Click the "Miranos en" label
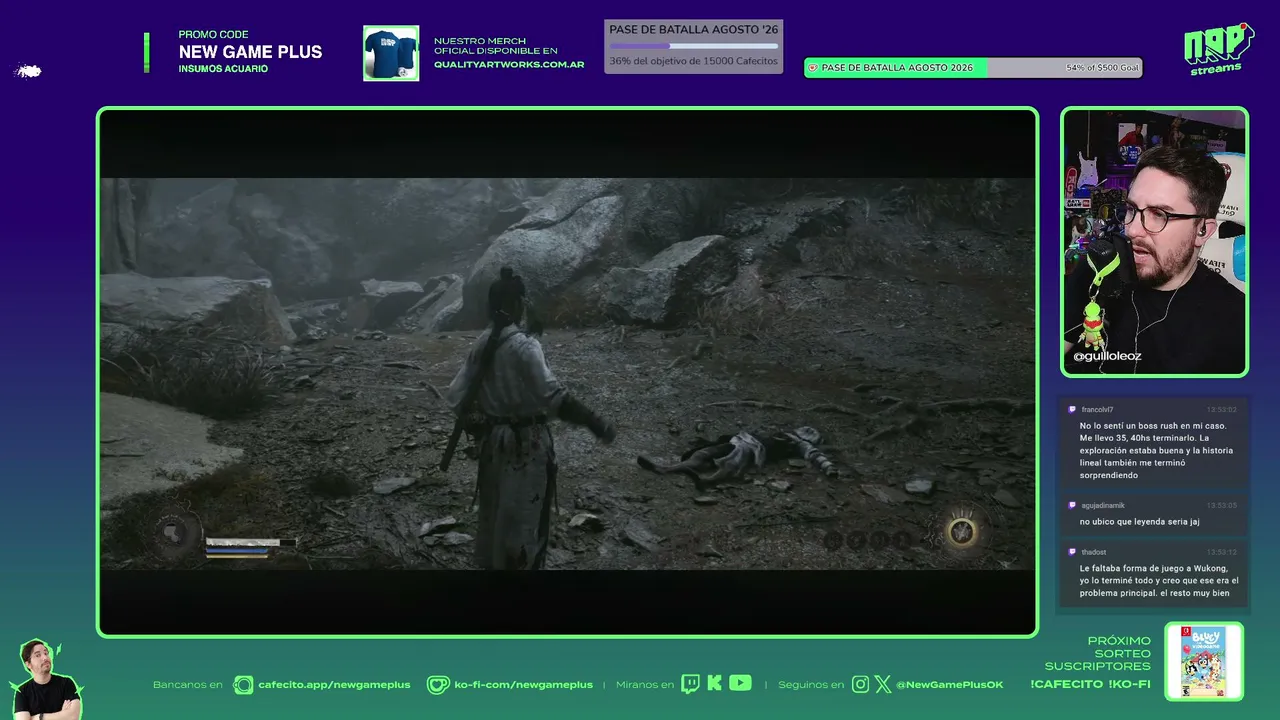This screenshot has height=720, width=1280. [x=643, y=685]
